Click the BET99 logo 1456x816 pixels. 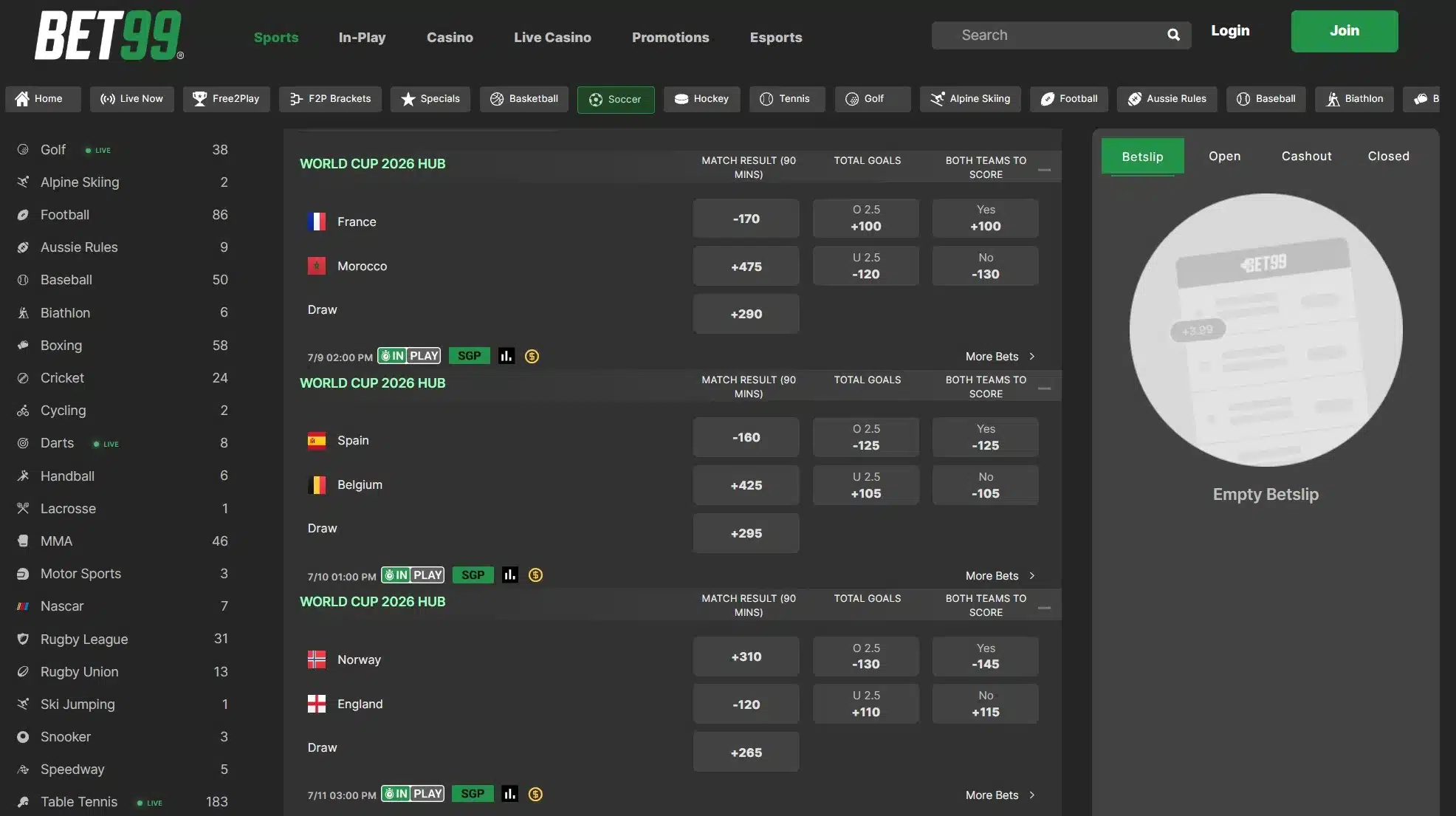click(x=109, y=35)
